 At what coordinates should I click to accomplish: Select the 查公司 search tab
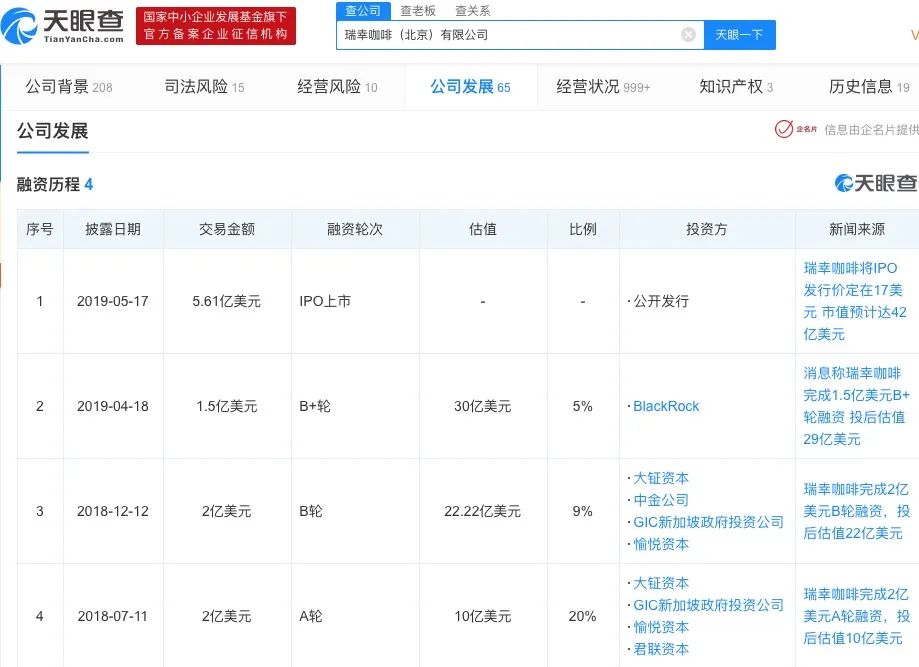pyautogui.click(x=363, y=11)
